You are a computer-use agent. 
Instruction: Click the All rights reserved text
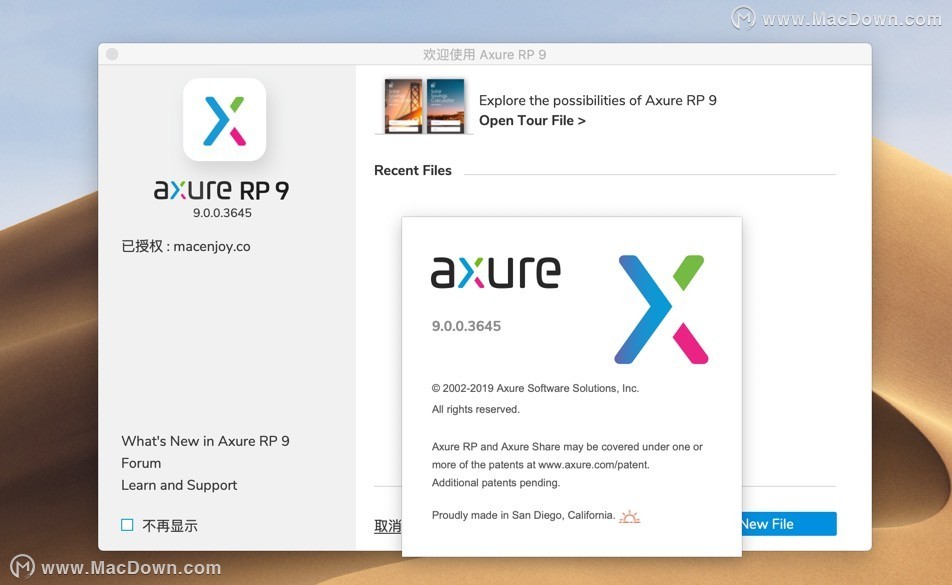pos(476,410)
